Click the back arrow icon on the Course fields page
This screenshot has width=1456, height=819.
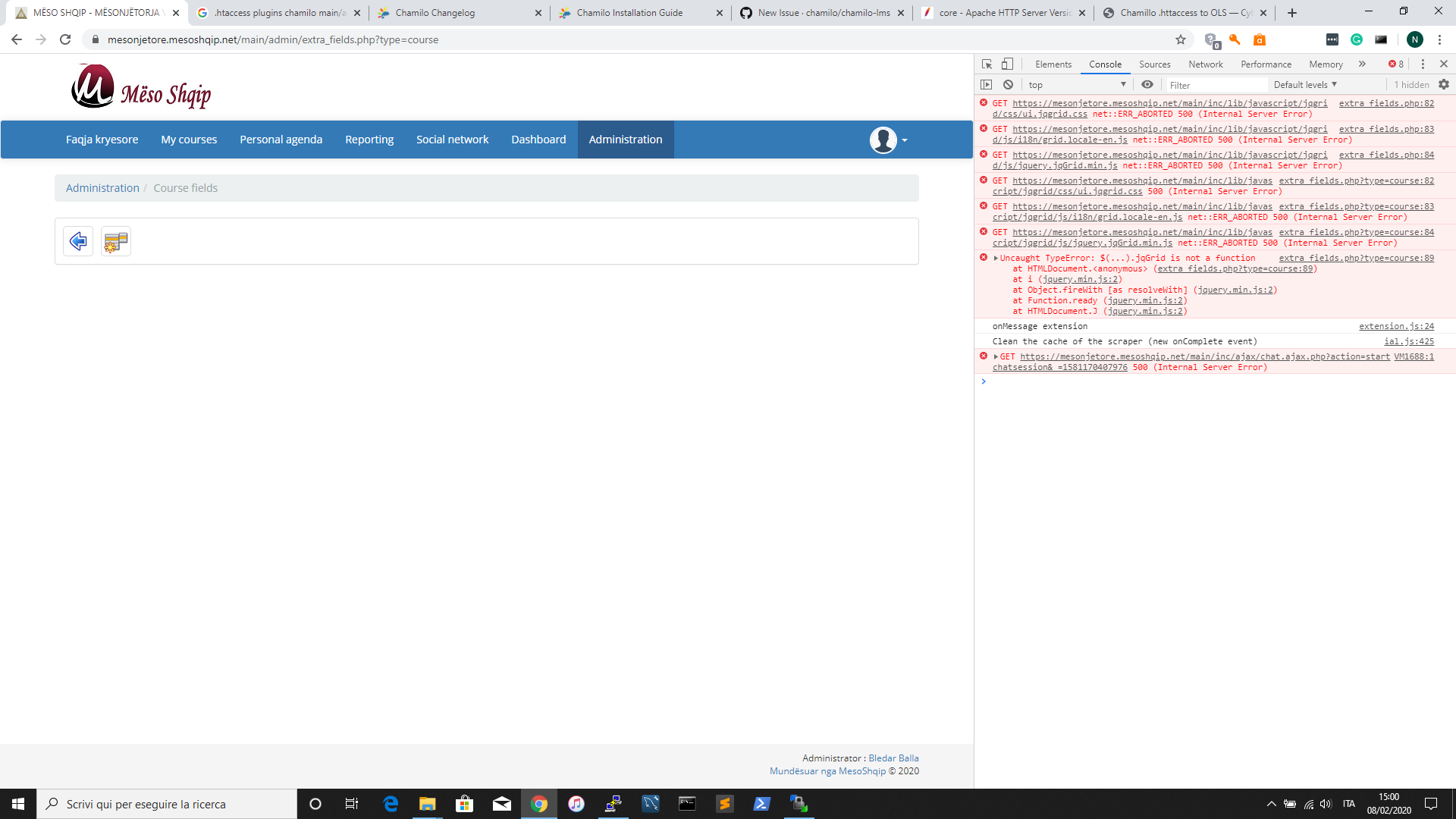(x=77, y=240)
